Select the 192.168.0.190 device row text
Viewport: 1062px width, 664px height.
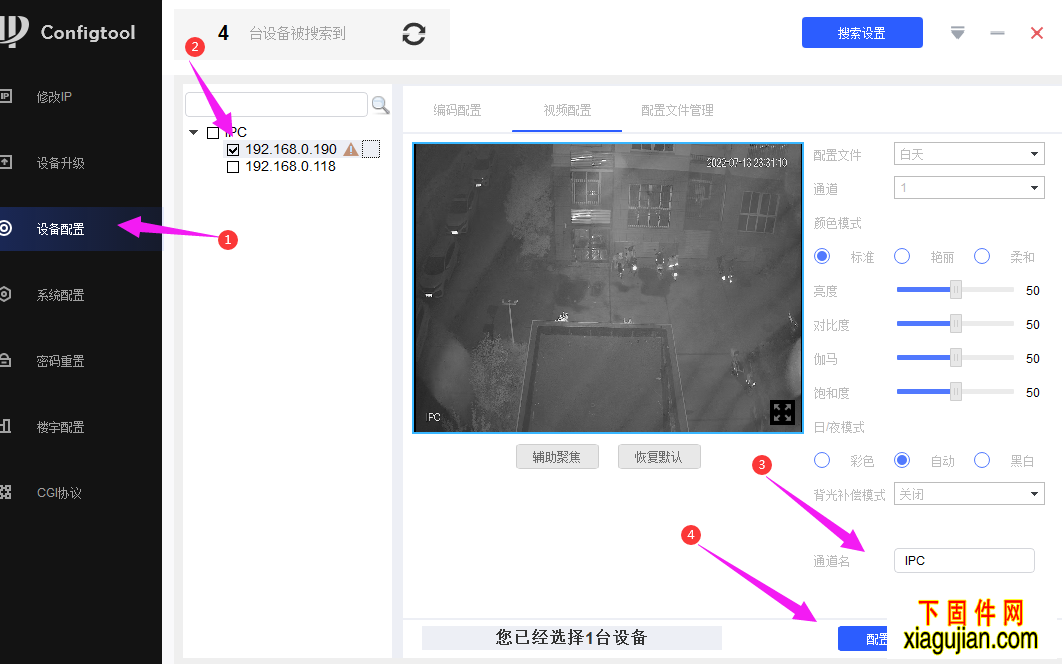coord(291,150)
